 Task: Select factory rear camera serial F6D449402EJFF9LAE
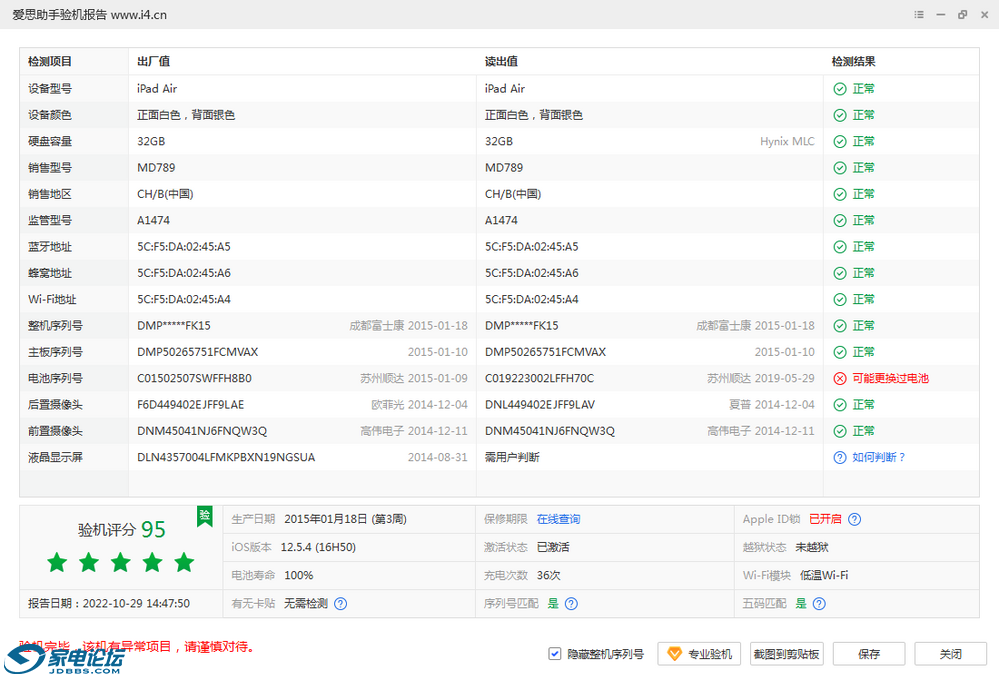tap(190, 405)
